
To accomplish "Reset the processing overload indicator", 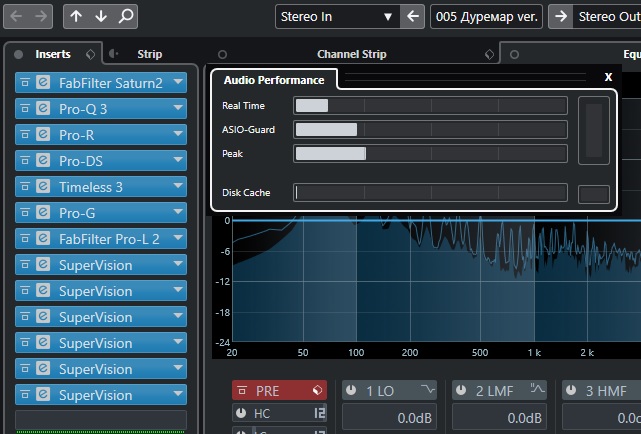I will point(594,130).
